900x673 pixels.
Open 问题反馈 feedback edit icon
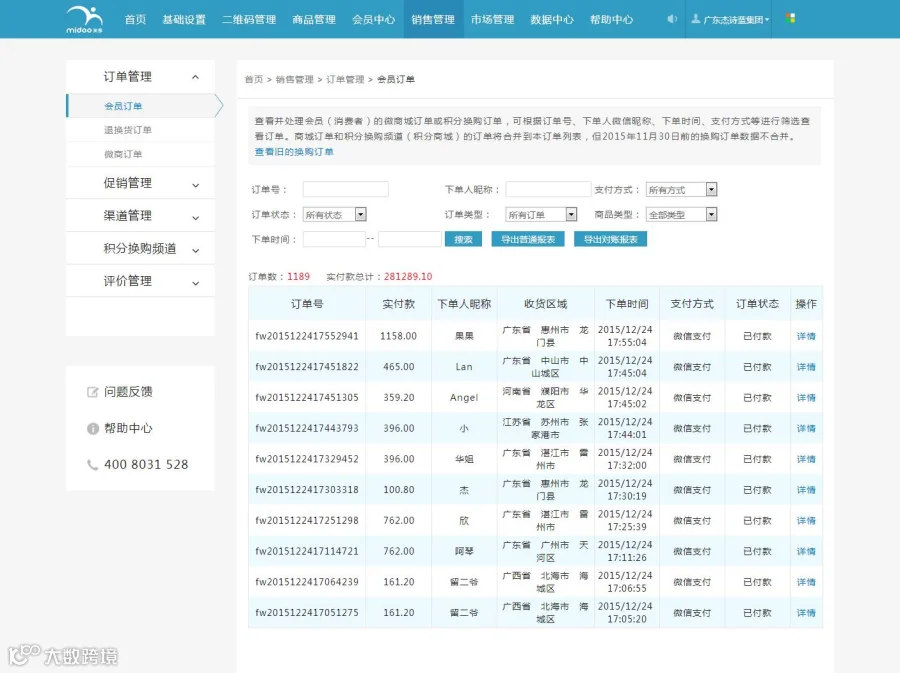(92, 392)
